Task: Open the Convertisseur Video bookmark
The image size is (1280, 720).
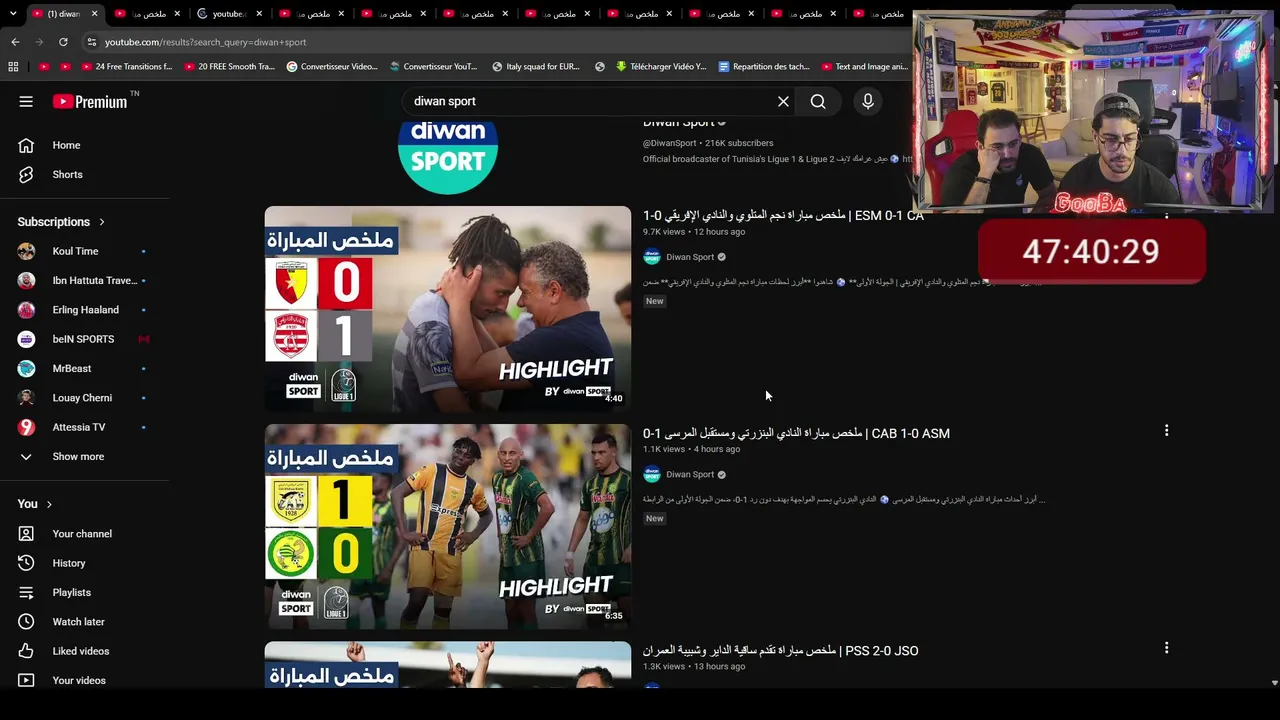Action: pos(332,67)
